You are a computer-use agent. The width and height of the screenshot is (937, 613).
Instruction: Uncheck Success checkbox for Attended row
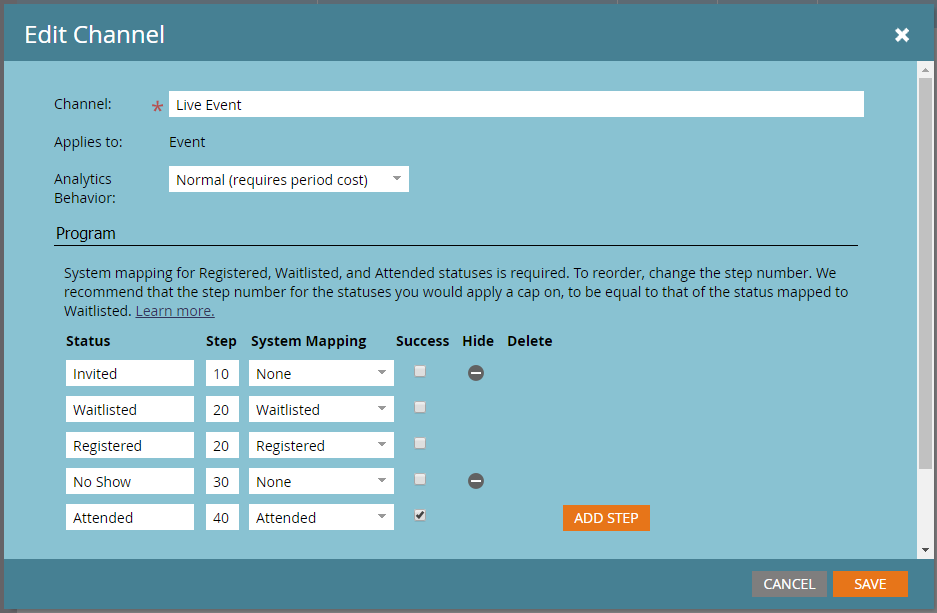tap(420, 515)
